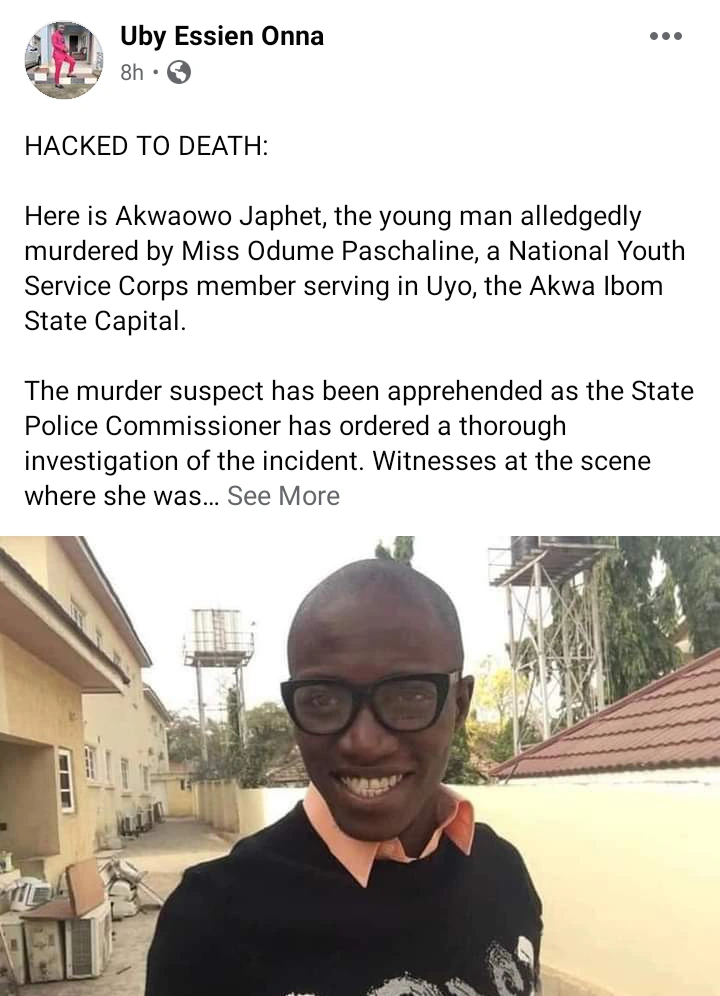This screenshot has width=720, height=996.
Task: Click the green trees behind the roof
Action: pyautogui.click(x=661, y=610)
